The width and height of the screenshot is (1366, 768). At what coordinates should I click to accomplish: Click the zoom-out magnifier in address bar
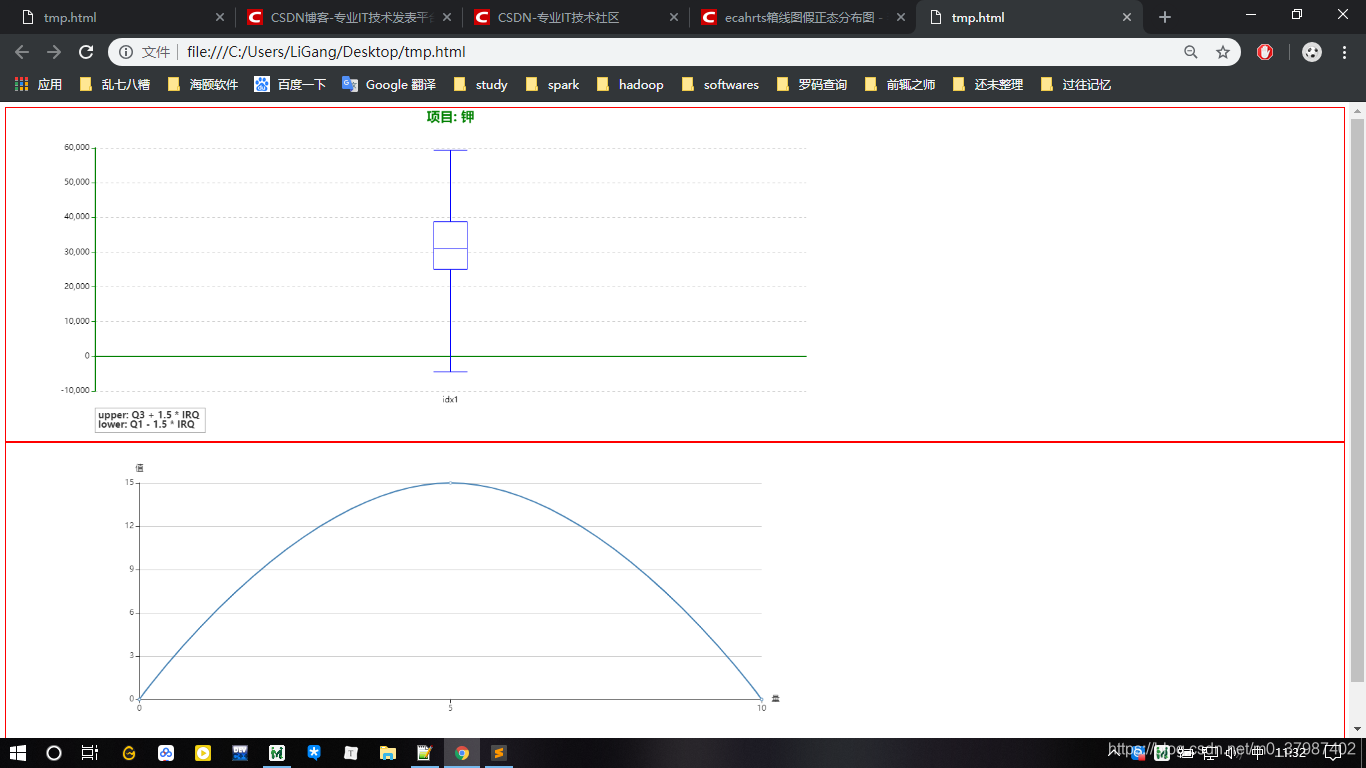click(1191, 52)
